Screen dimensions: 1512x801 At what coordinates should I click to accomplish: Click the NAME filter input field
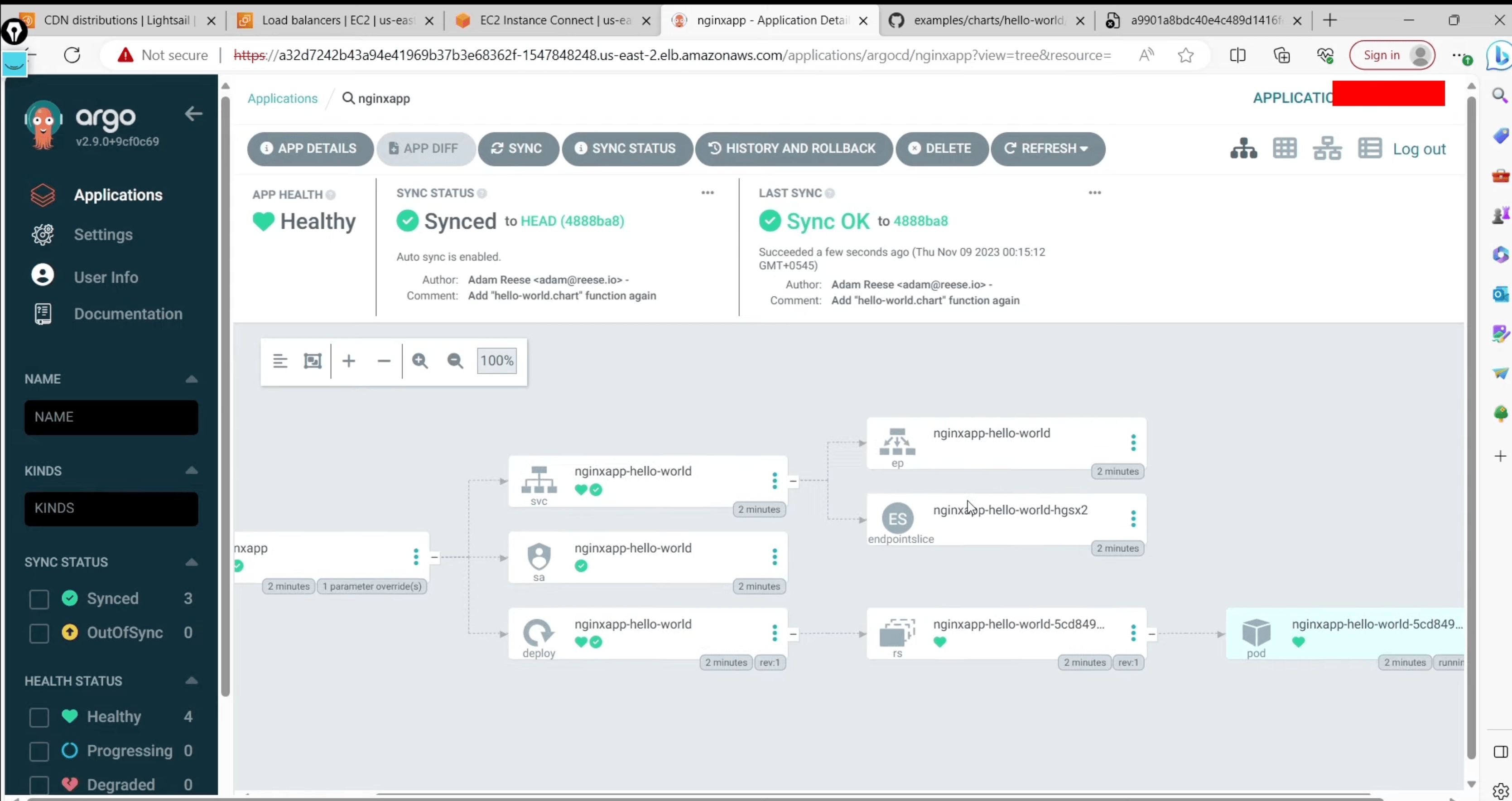[111, 417]
